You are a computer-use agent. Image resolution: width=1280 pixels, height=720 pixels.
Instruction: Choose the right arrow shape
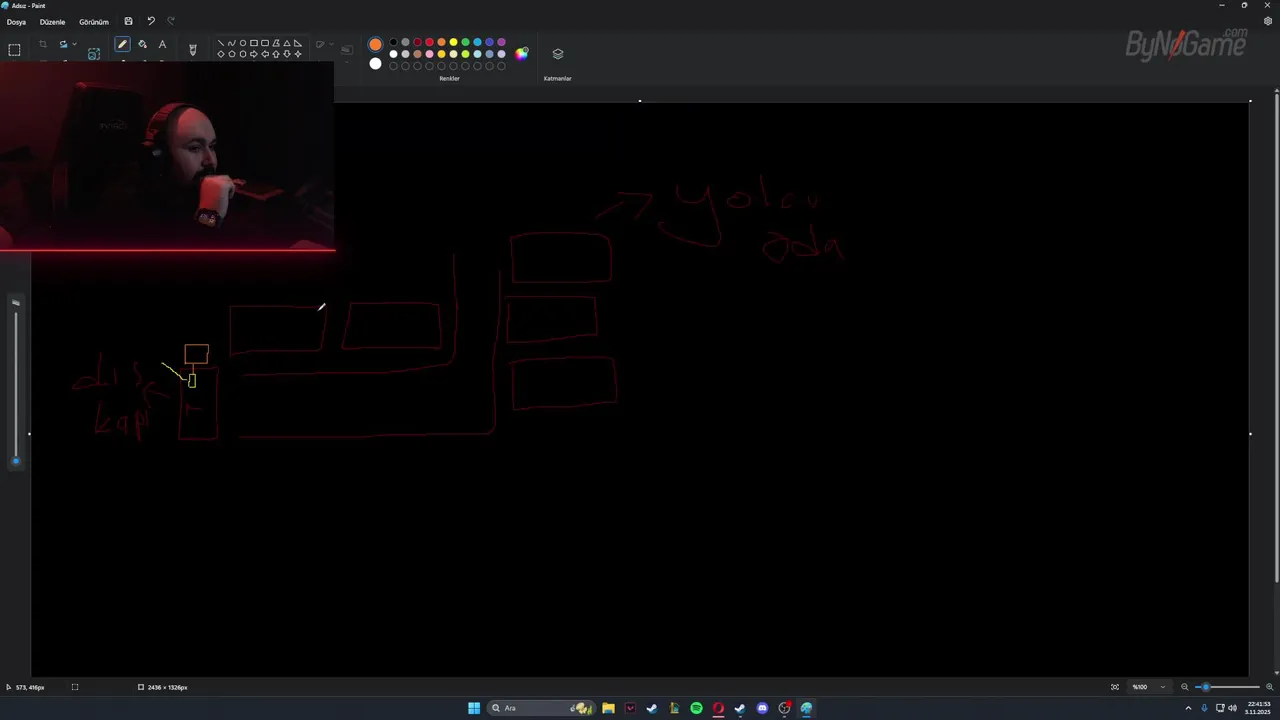tap(254, 53)
